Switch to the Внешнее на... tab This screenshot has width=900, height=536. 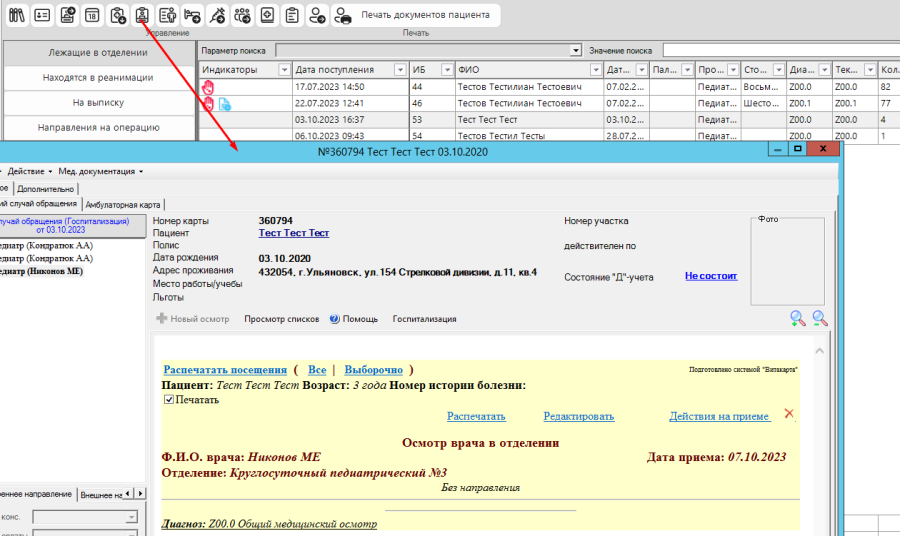point(100,495)
